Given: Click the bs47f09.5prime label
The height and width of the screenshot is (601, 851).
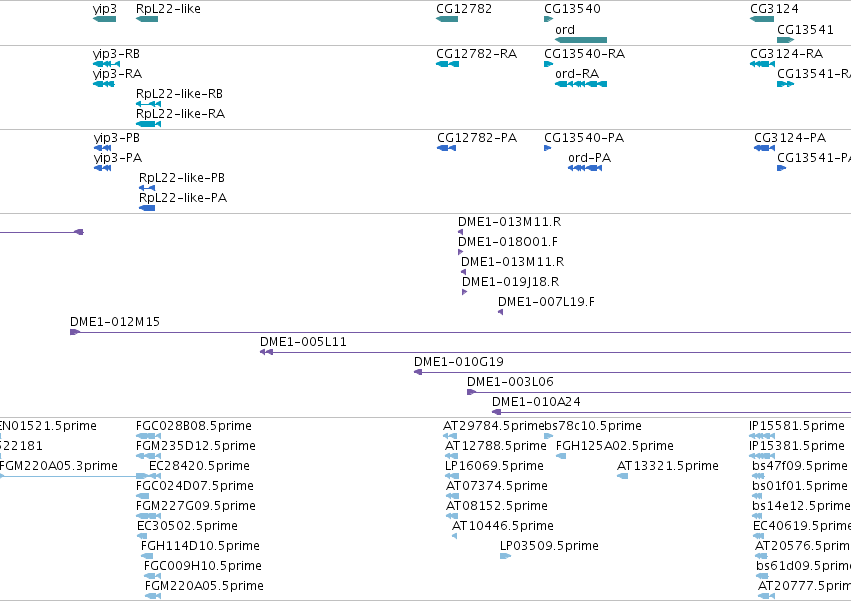Looking at the screenshot, I should coord(800,466).
